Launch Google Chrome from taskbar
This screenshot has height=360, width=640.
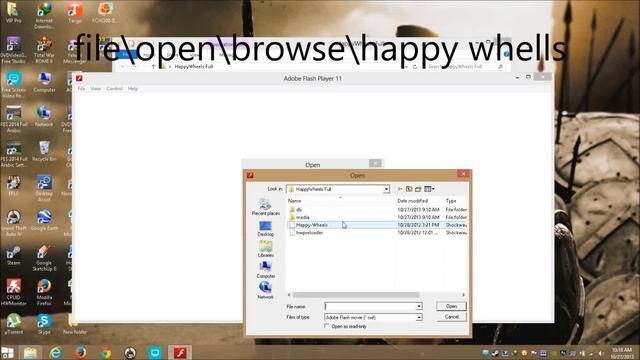[x=105, y=353]
